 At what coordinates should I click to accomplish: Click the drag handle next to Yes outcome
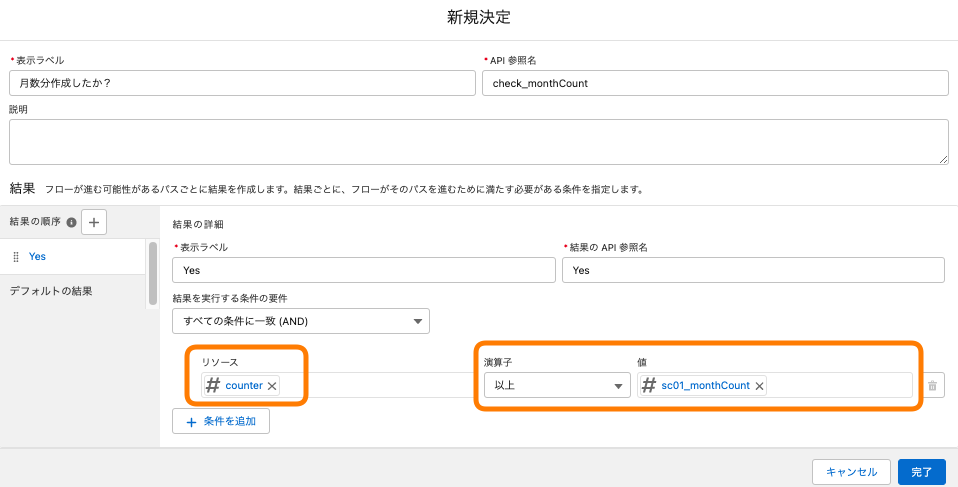pos(16,257)
